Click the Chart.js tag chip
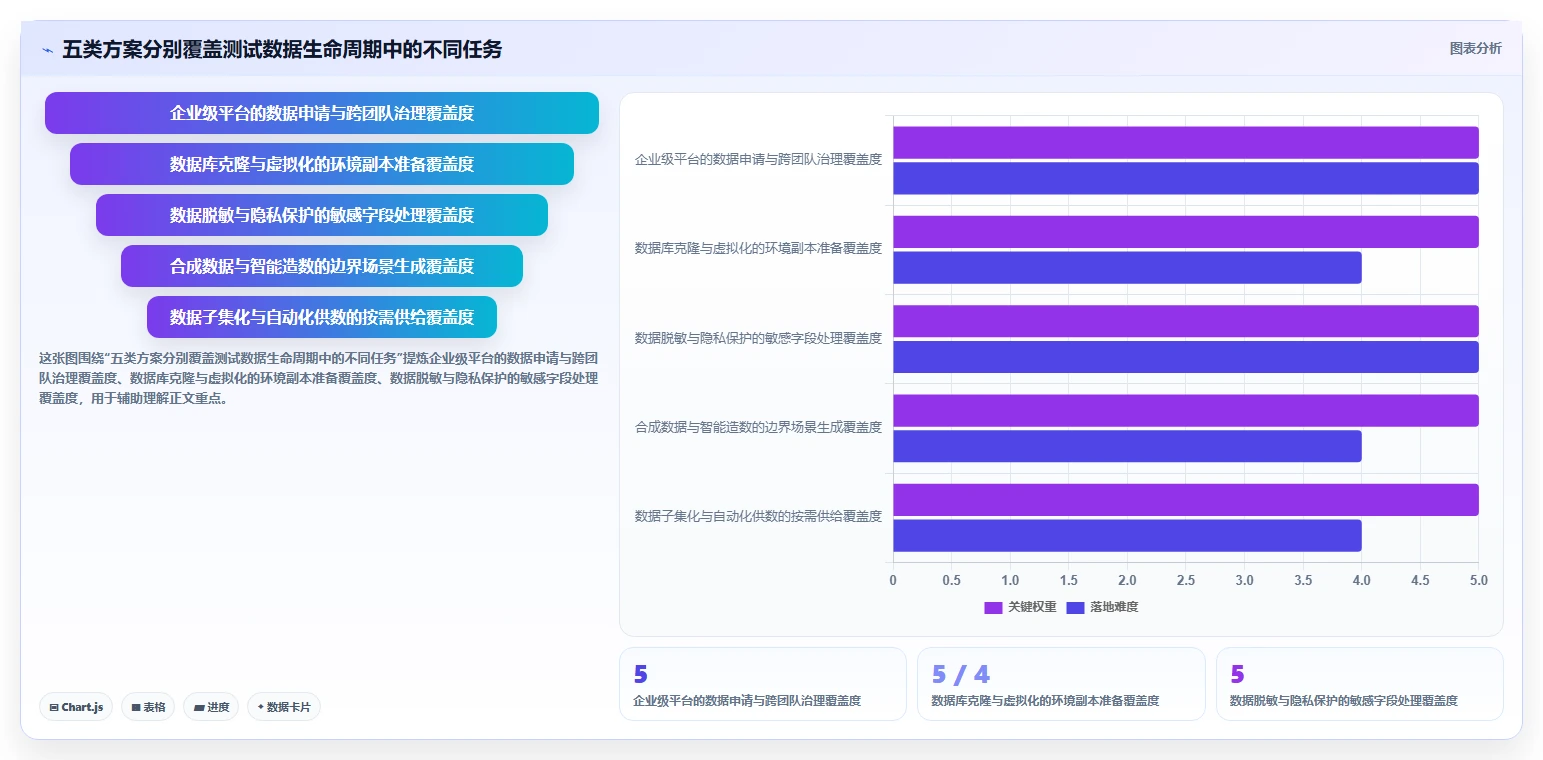Screen dimensions: 1543x760 point(77,707)
